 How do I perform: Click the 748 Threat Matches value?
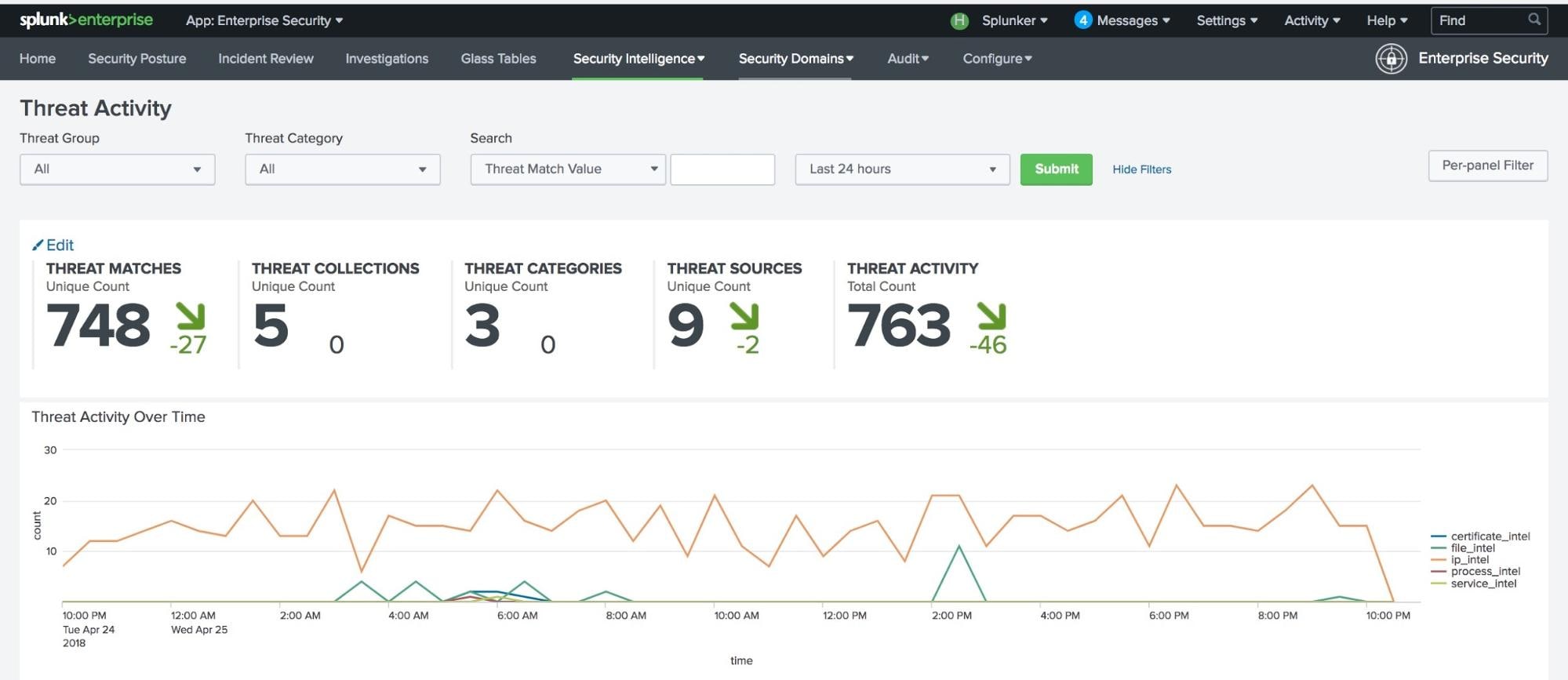(99, 325)
